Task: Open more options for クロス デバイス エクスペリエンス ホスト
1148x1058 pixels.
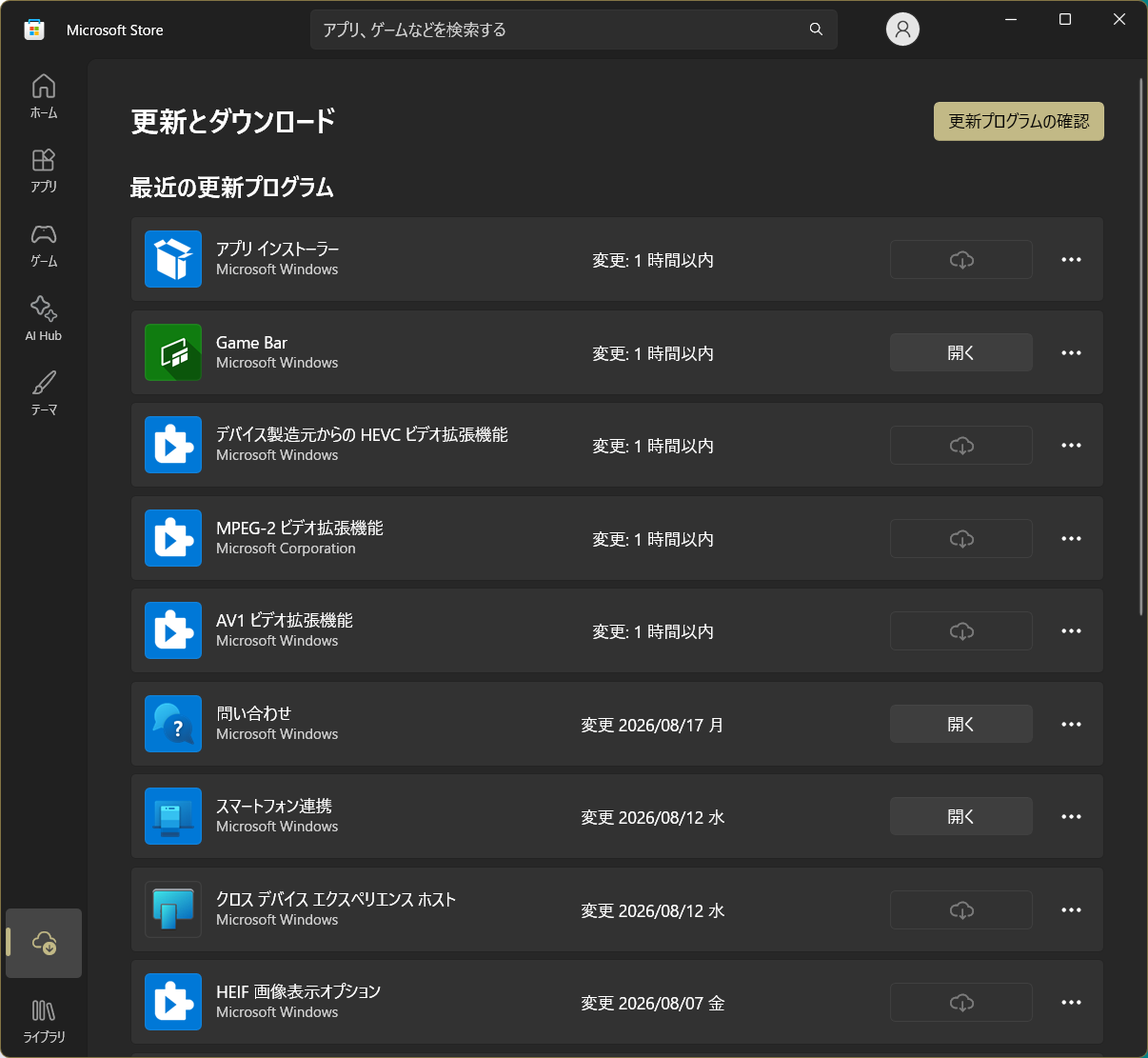Action: 1071,909
